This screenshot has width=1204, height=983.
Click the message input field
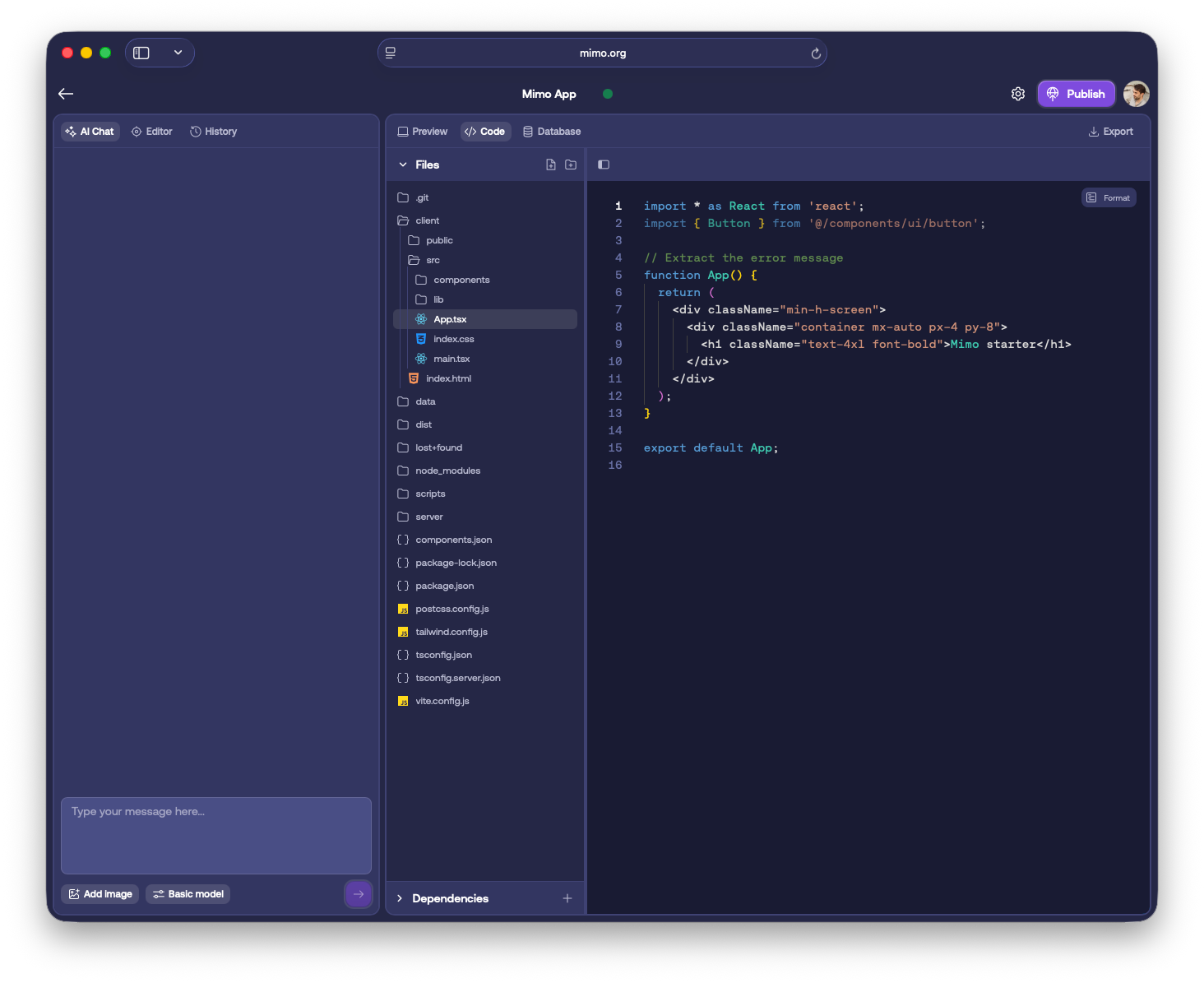coord(216,835)
